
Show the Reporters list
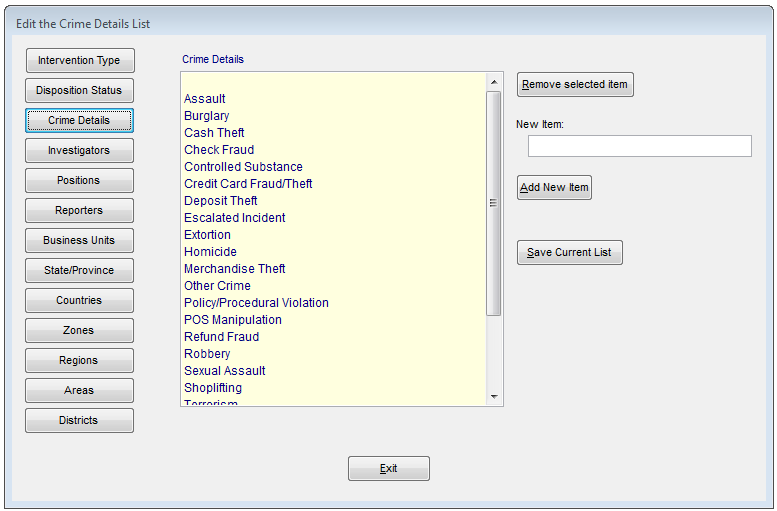pos(79,210)
